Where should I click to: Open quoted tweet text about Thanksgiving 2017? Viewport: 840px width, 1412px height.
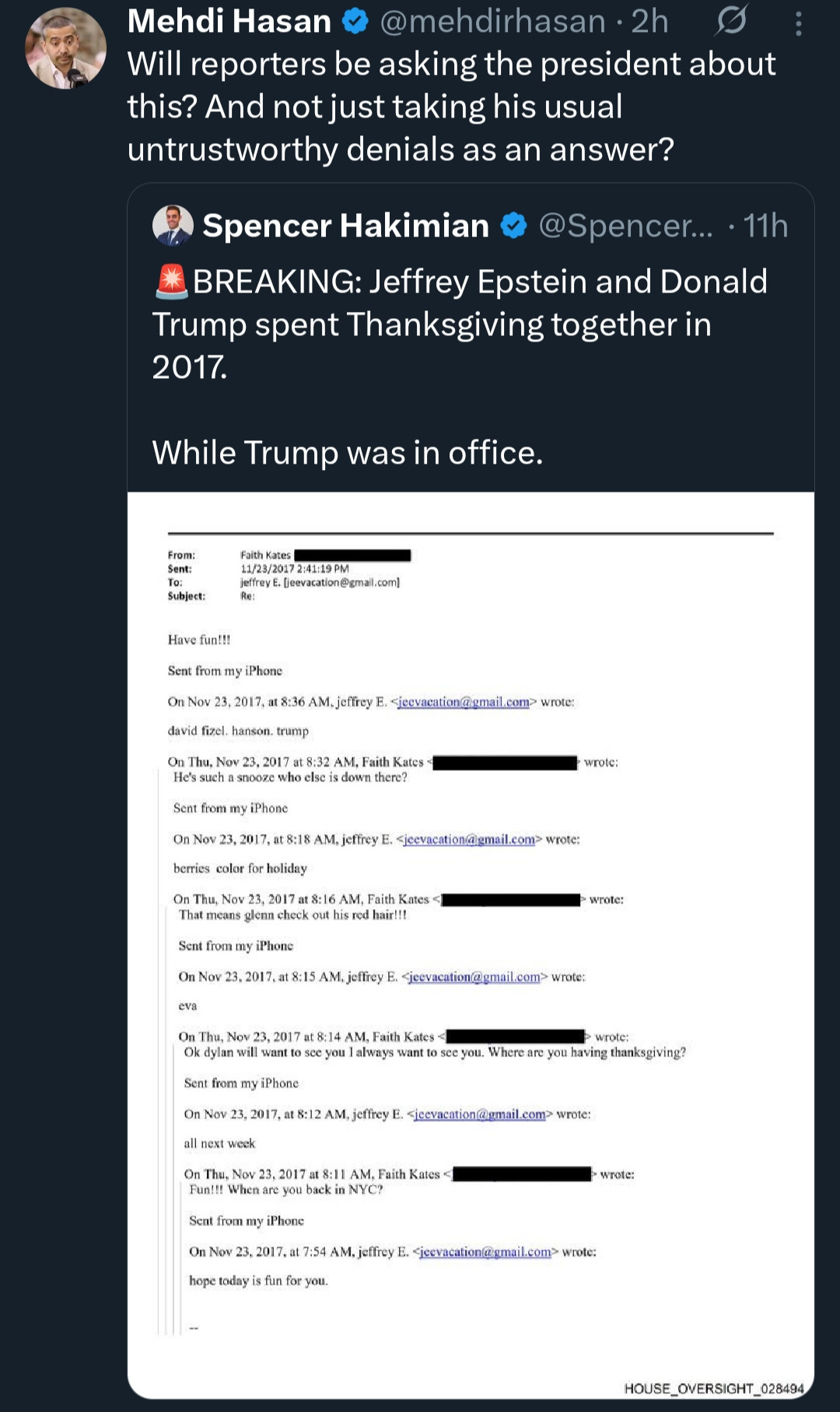point(459,324)
